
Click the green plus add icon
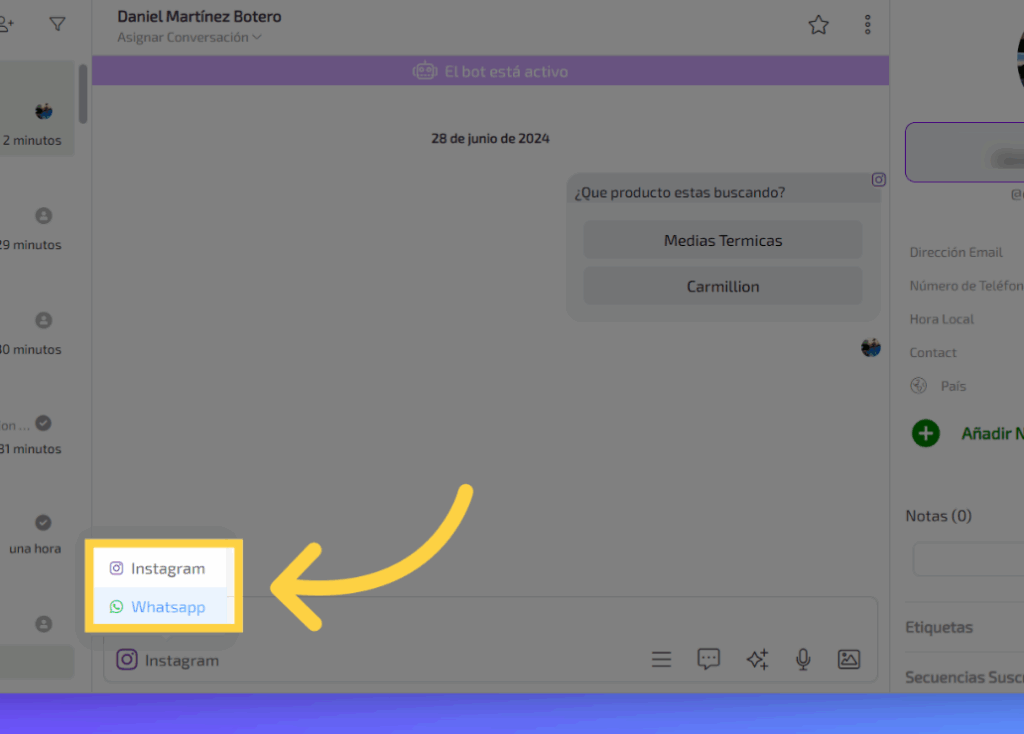click(x=926, y=433)
